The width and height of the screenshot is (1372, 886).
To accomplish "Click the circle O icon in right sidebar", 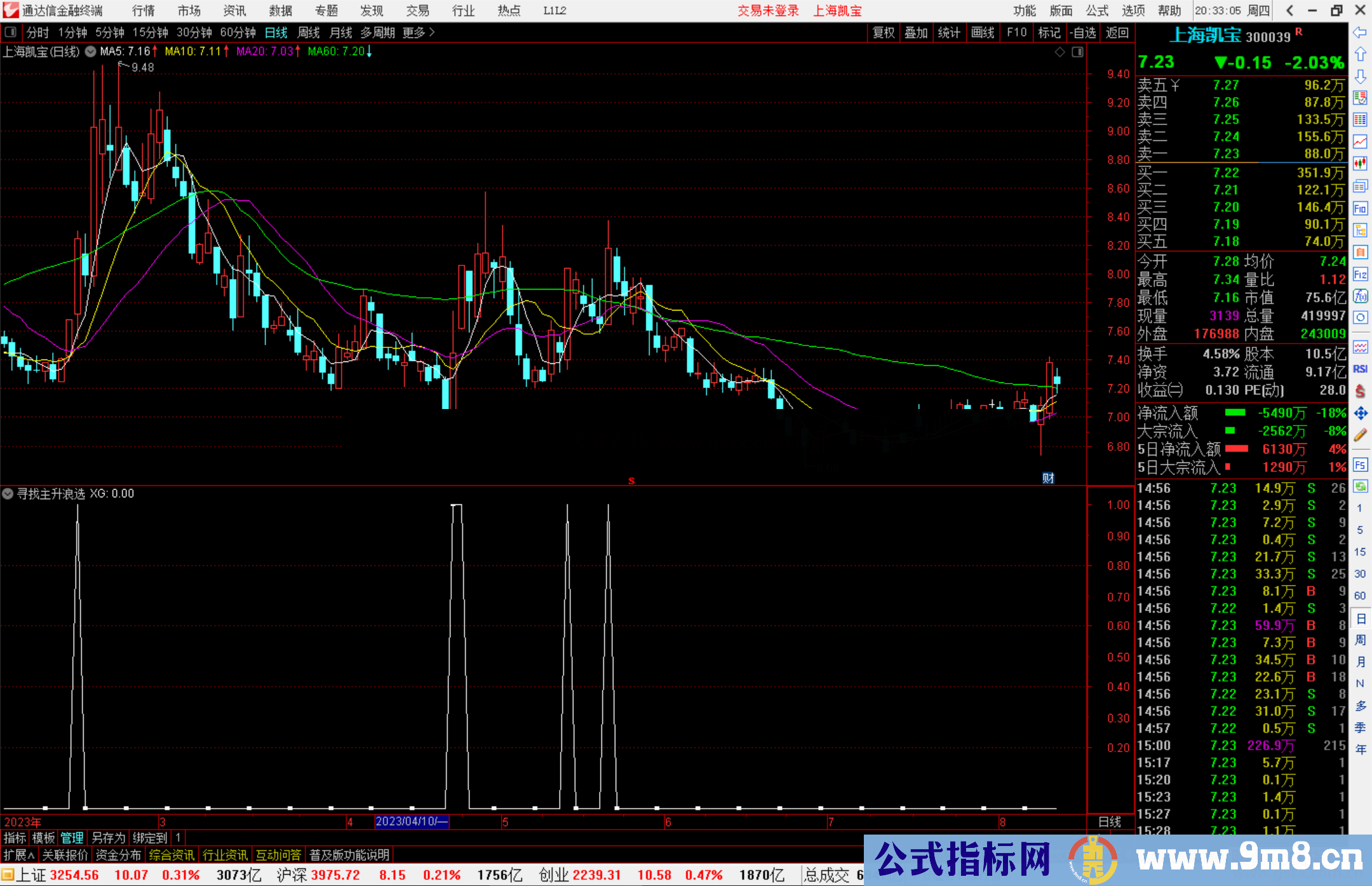I will pyautogui.click(x=1360, y=318).
